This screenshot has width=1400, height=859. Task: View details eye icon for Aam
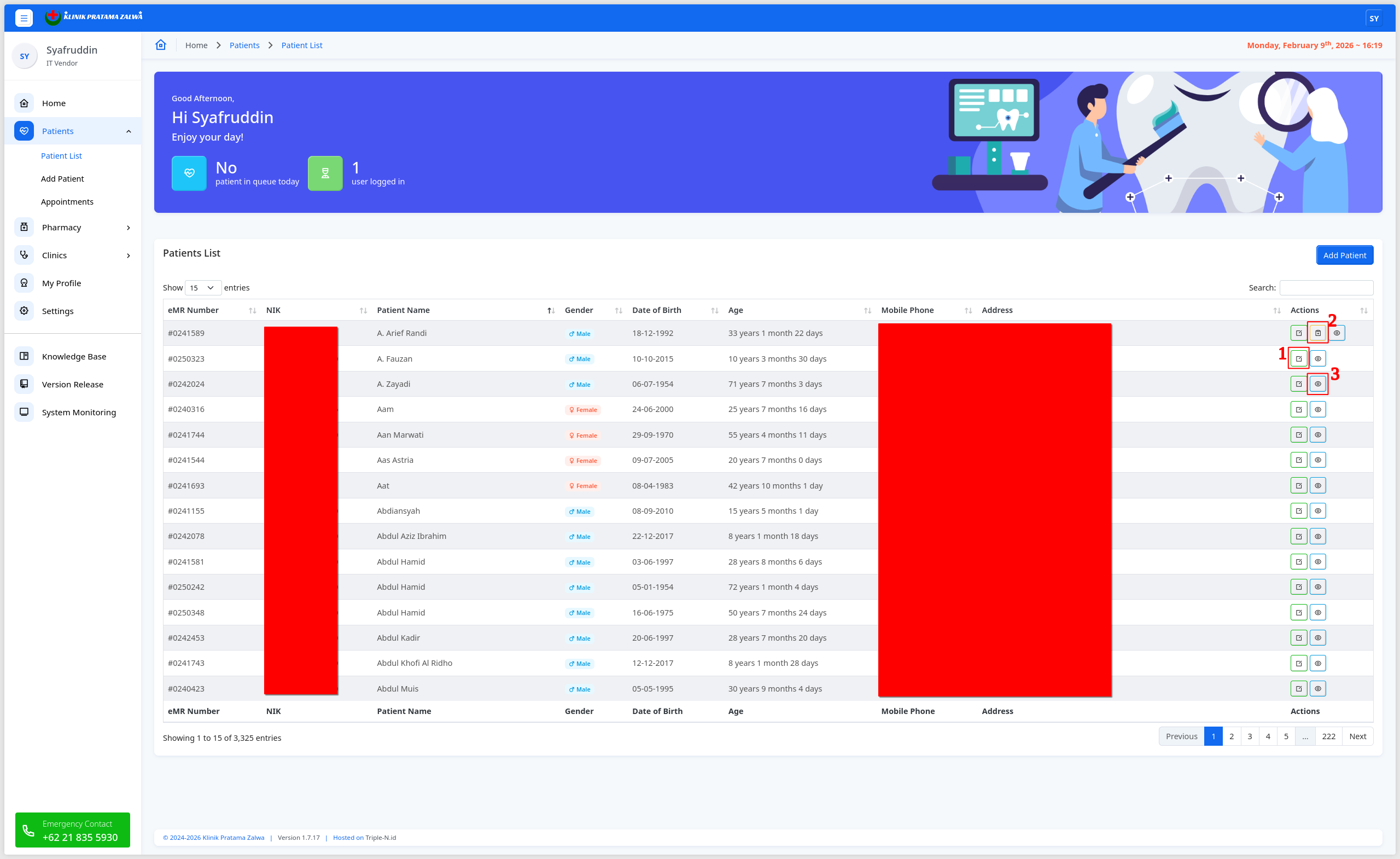(x=1317, y=409)
